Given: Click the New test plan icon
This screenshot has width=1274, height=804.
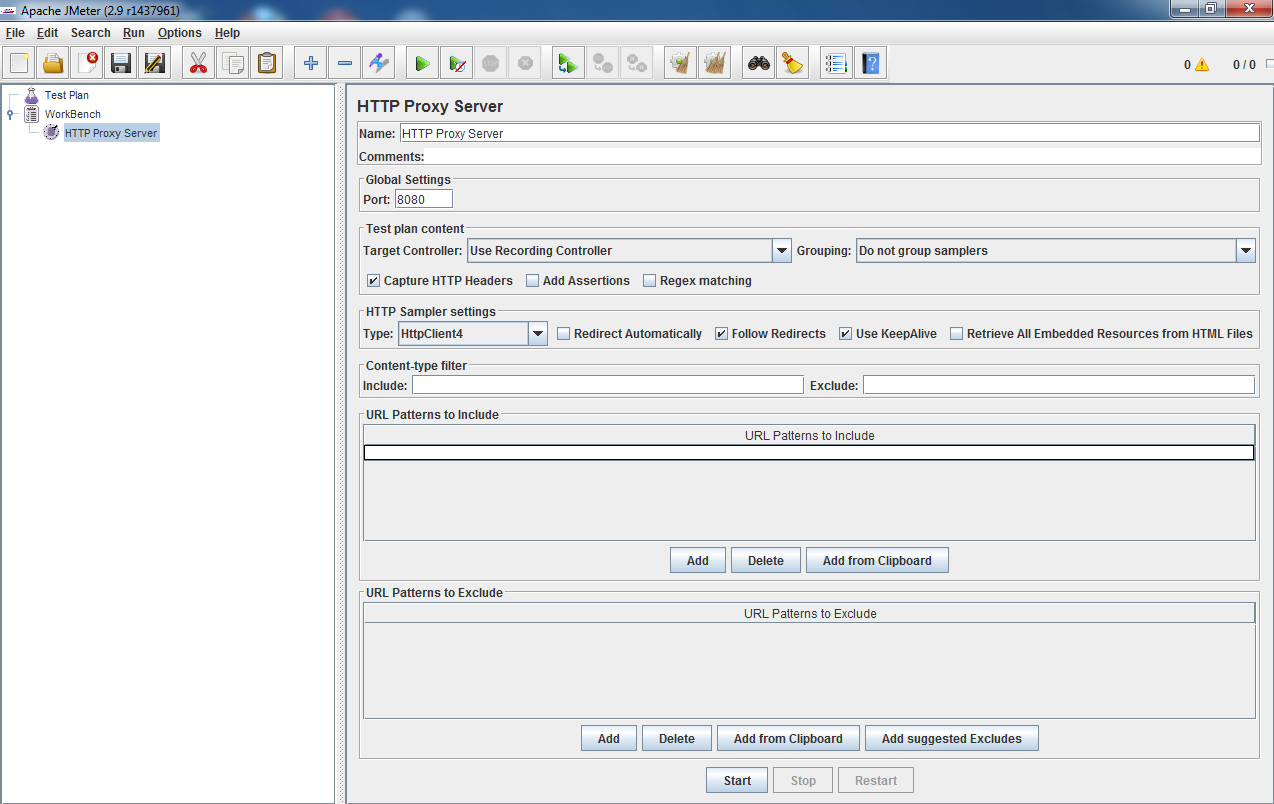Looking at the screenshot, I should tap(19, 64).
